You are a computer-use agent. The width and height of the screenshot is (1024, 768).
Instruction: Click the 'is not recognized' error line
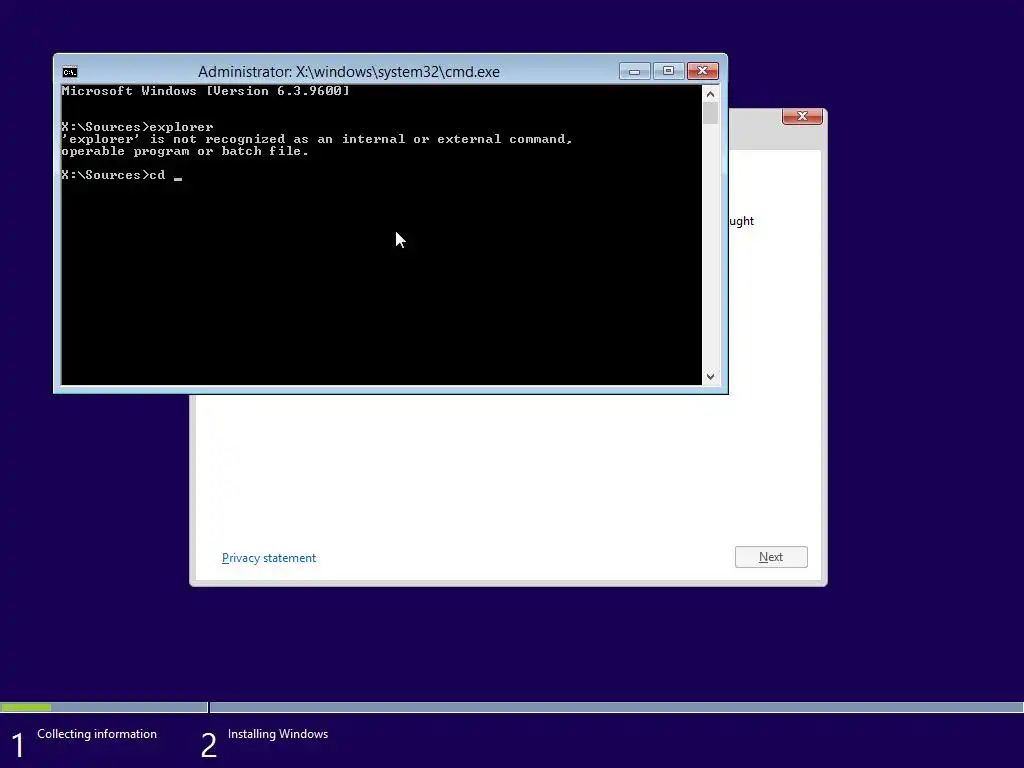tap(317, 139)
